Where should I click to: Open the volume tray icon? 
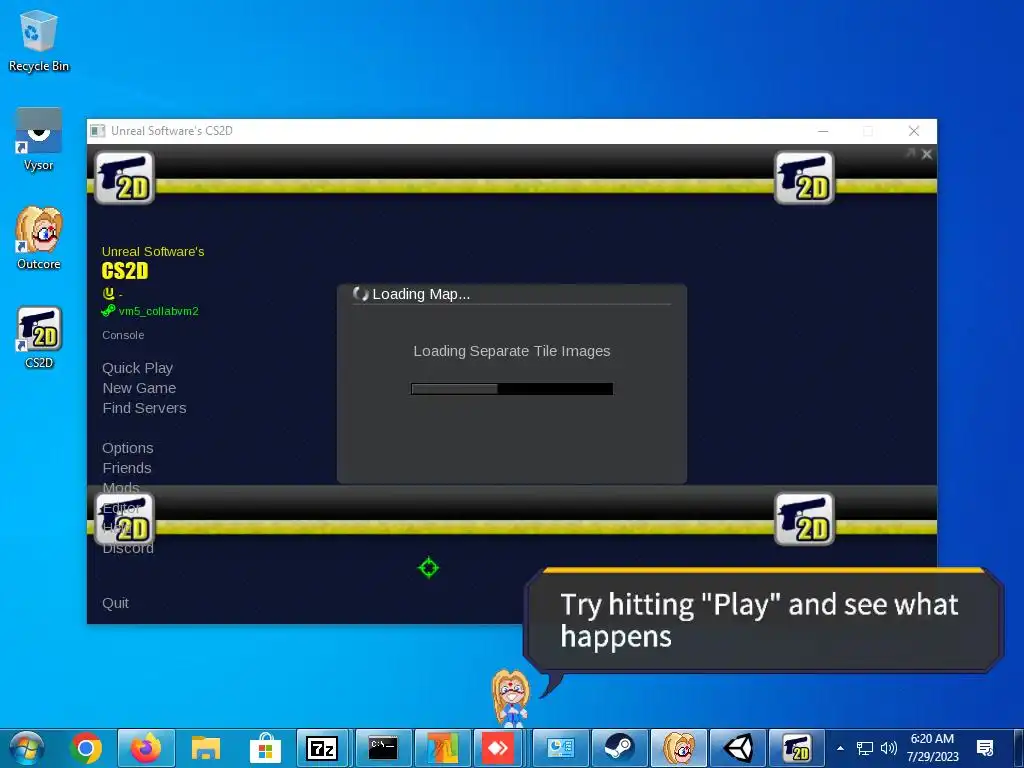pos(888,748)
